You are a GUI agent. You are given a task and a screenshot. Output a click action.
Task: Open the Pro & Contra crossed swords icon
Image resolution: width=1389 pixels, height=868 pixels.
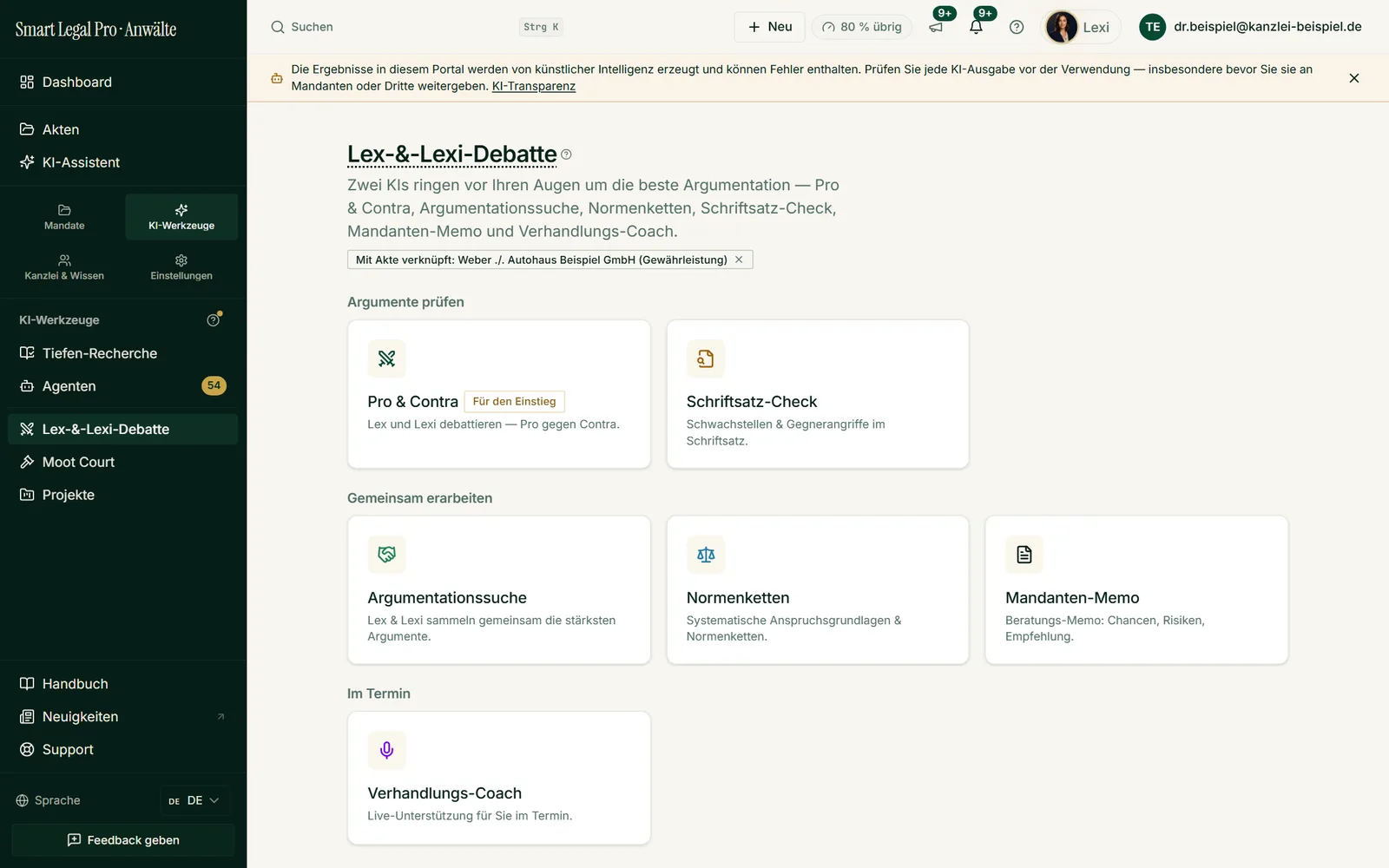386,358
